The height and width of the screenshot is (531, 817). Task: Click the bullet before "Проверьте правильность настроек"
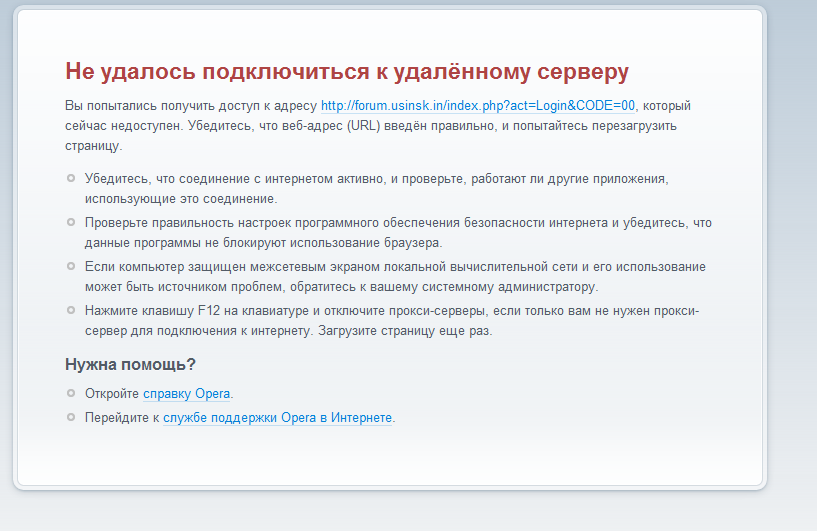pyautogui.click(x=71, y=223)
